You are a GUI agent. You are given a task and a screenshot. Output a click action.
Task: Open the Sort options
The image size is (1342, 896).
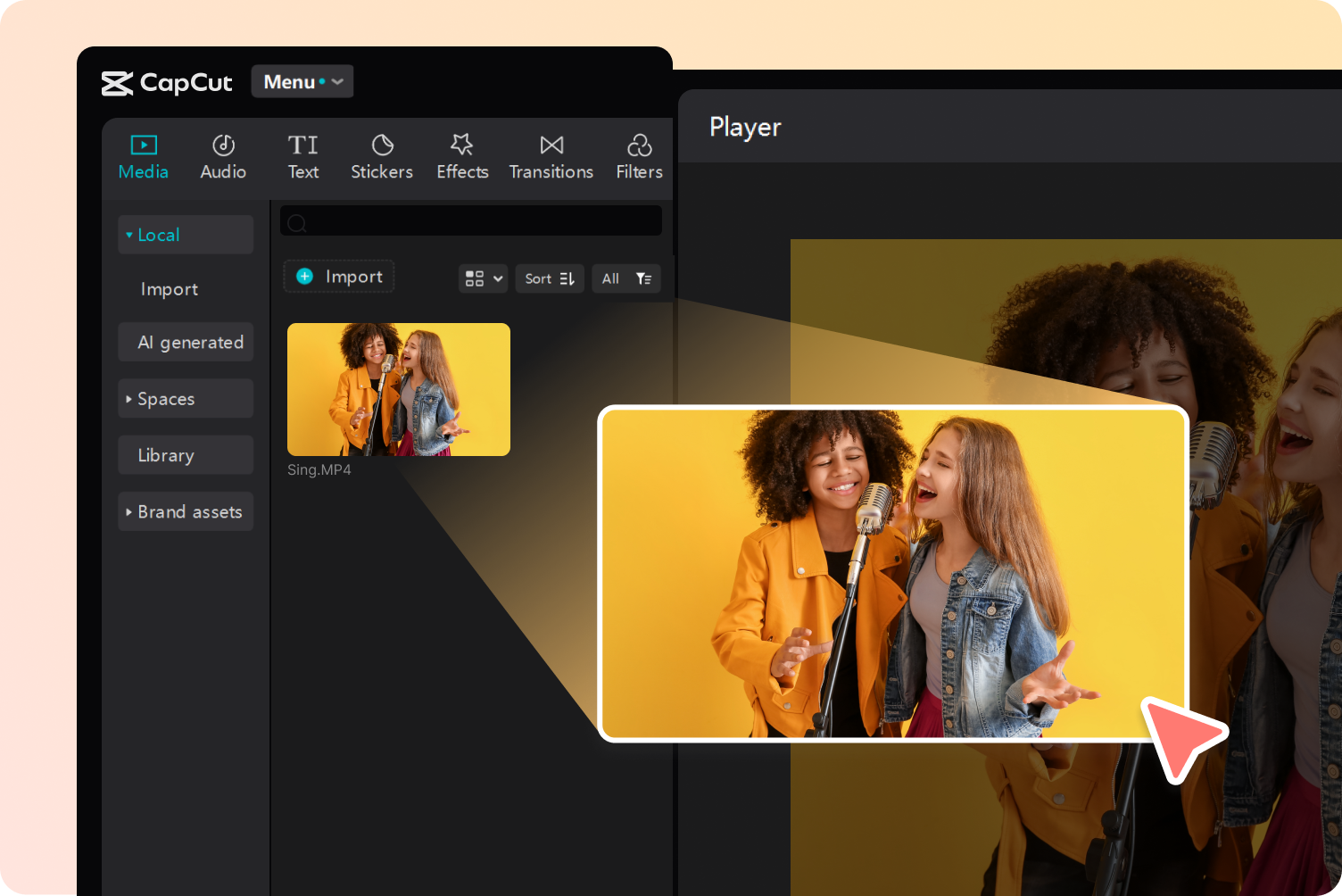(549, 278)
